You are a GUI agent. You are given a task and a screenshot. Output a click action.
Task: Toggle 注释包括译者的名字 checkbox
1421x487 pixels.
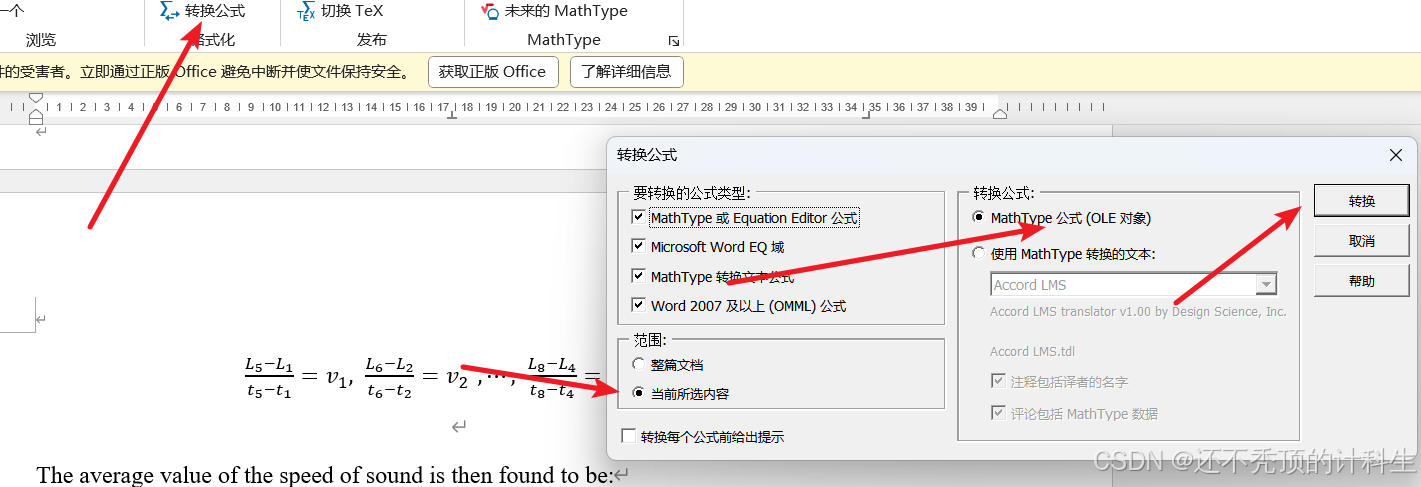pos(997,381)
